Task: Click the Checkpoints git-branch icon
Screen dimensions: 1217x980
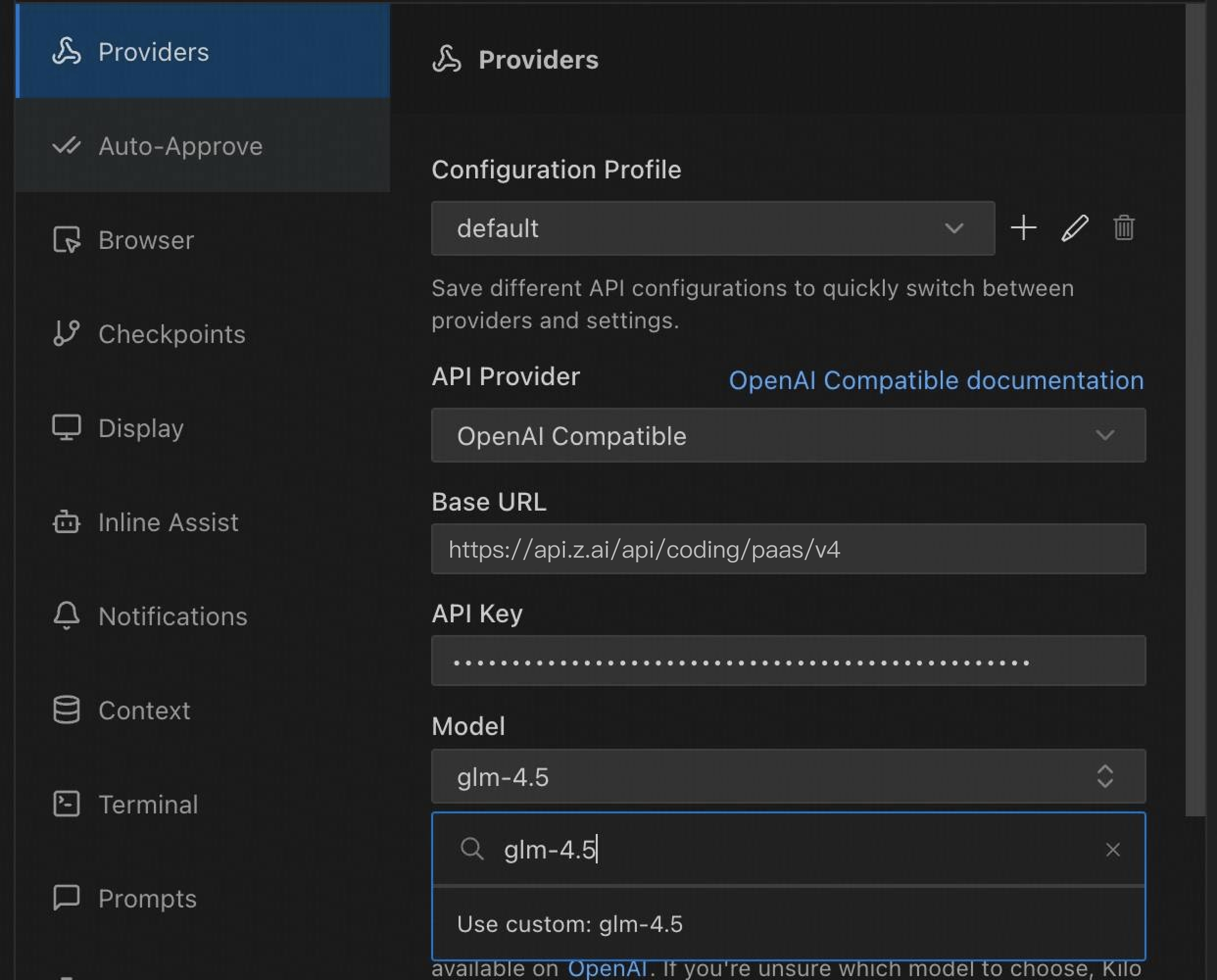Action: [x=67, y=333]
